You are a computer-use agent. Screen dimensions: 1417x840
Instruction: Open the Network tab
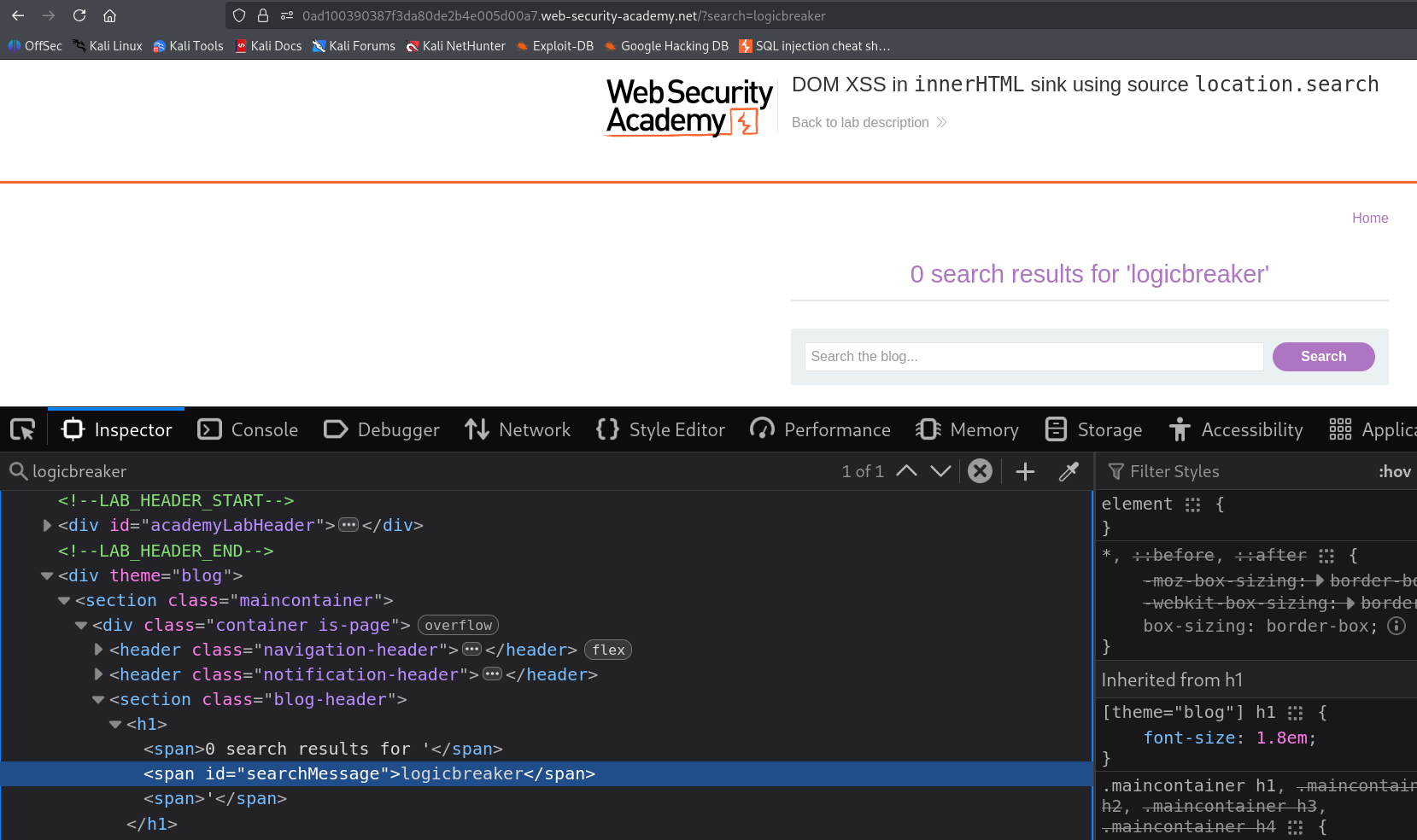[518, 429]
